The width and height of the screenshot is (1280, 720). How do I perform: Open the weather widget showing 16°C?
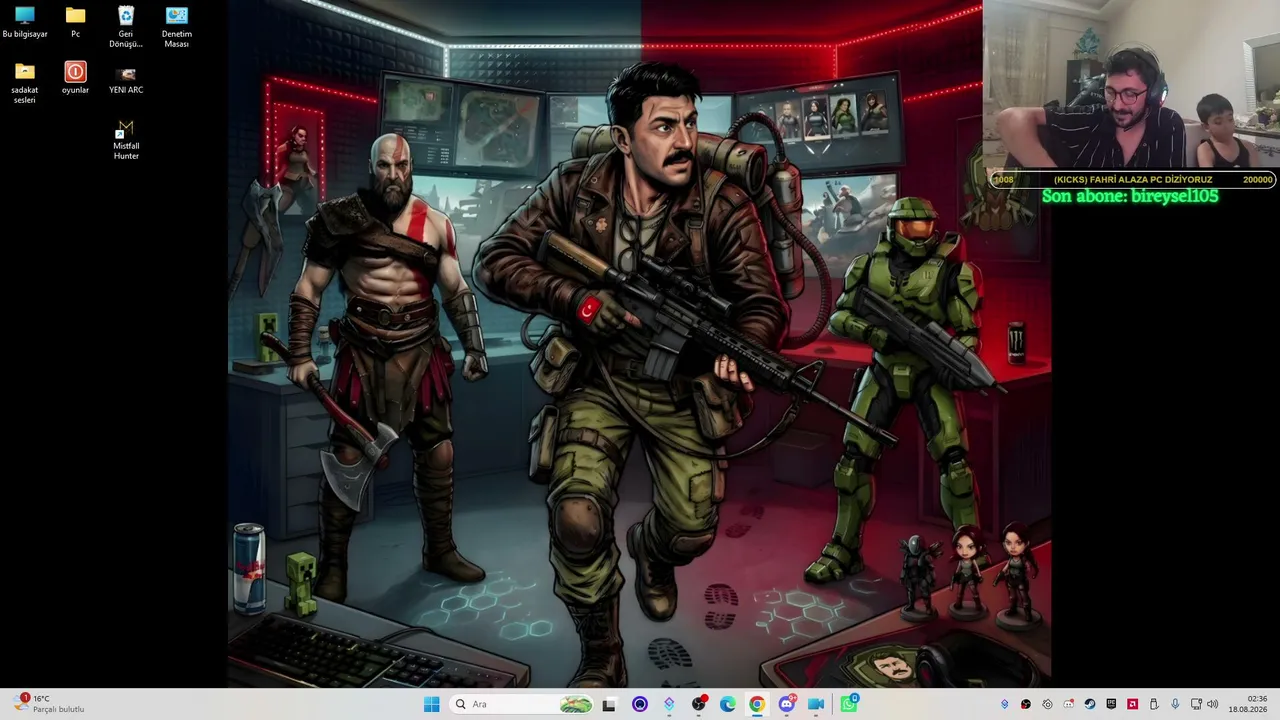(50, 704)
